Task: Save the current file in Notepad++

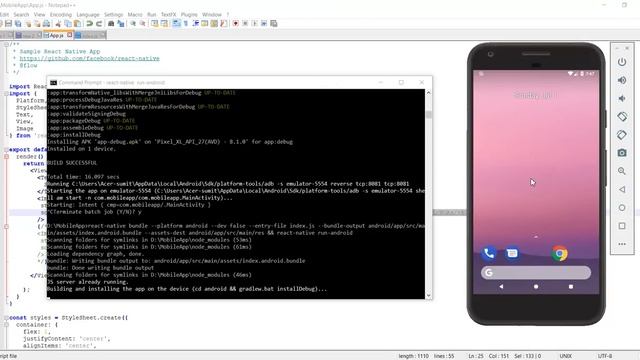Action: tap(8, 24)
